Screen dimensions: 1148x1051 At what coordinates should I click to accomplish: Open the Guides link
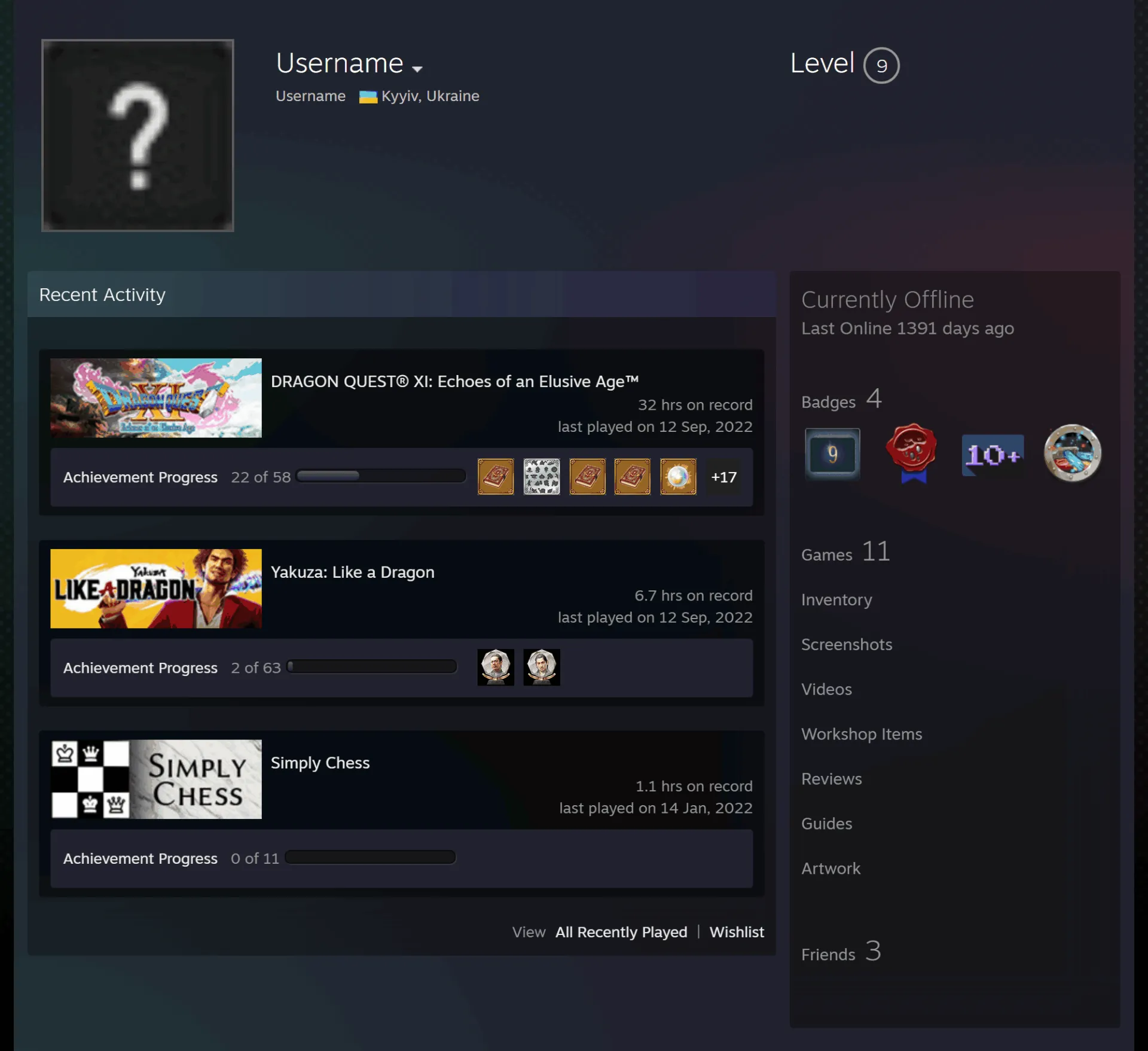[x=826, y=824]
